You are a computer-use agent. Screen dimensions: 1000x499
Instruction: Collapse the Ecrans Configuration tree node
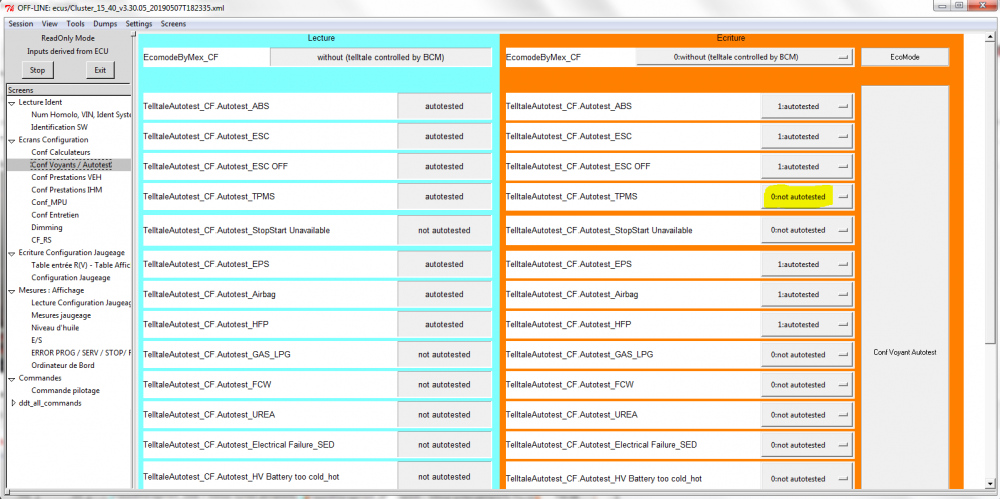(11, 140)
